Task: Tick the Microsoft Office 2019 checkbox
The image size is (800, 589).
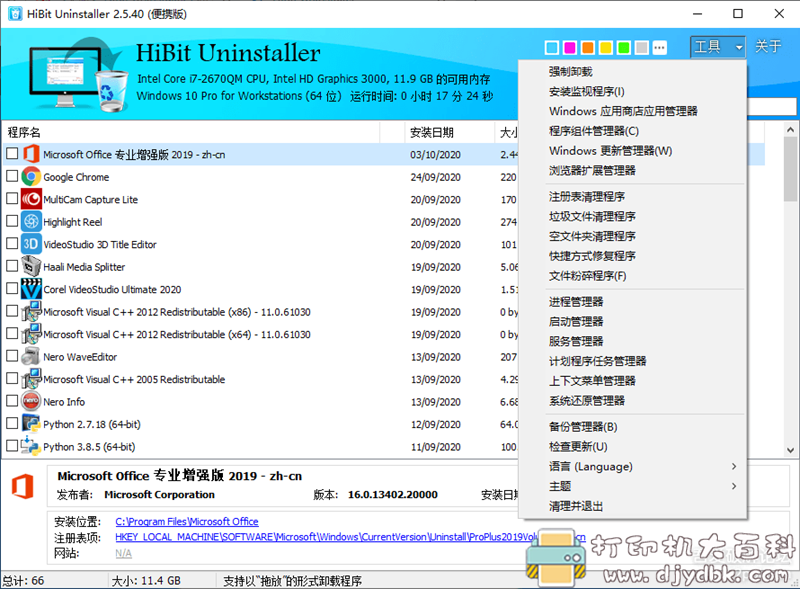Action: coord(12,153)
